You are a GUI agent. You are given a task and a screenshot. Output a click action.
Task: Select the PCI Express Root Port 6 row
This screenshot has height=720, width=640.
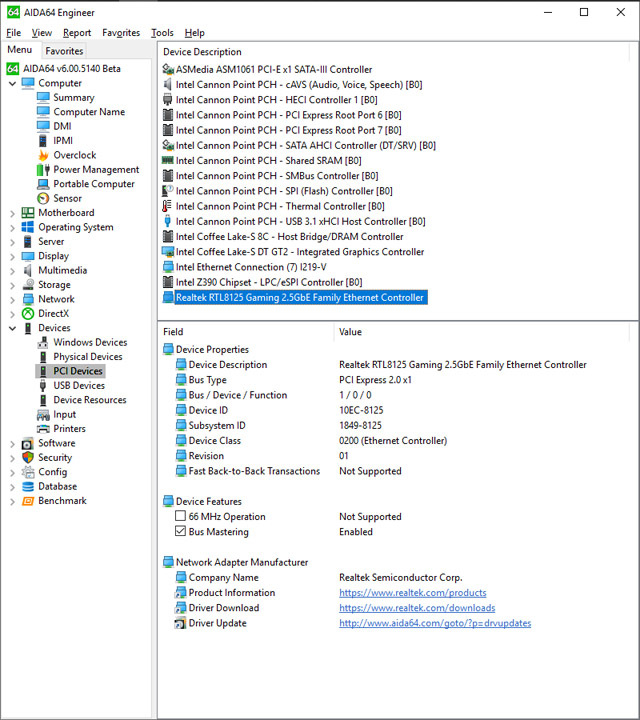pos(288,115)
